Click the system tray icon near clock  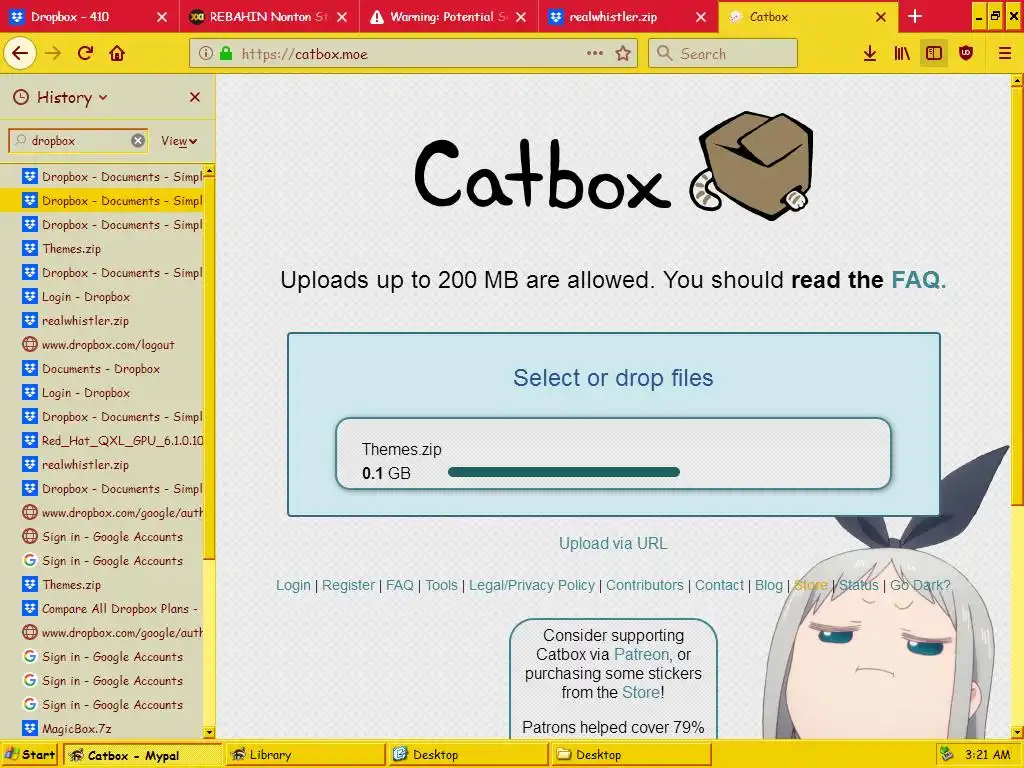click(945, 755)
